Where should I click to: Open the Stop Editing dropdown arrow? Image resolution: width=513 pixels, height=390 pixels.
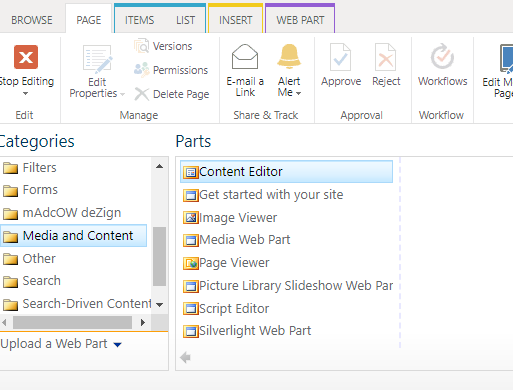click(25, 94)
